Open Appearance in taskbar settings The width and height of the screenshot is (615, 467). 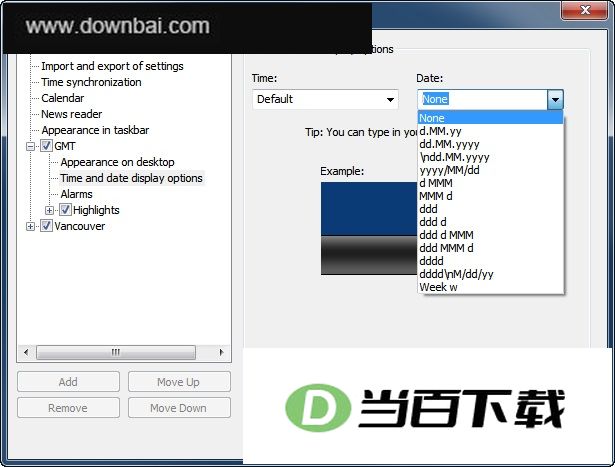95,130
